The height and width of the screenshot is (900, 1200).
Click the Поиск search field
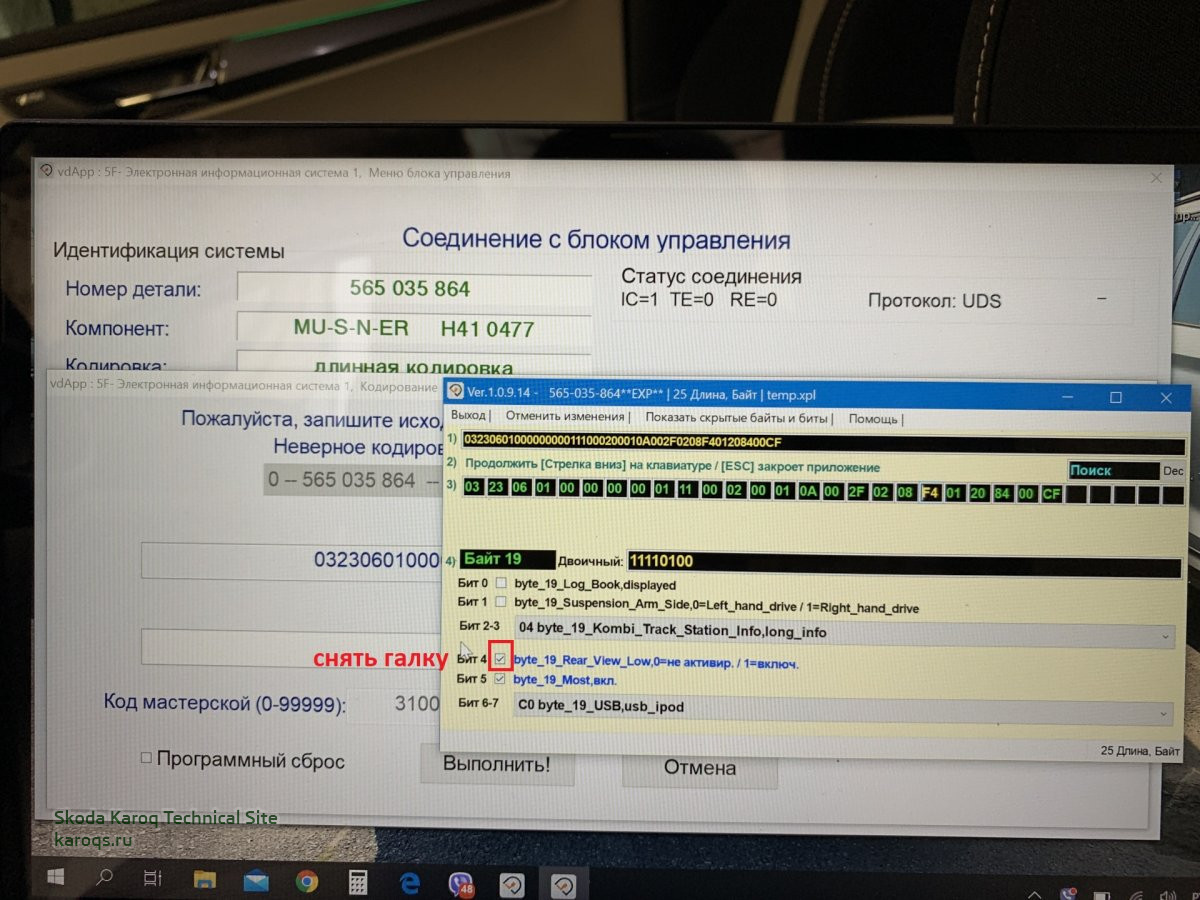1112,470
